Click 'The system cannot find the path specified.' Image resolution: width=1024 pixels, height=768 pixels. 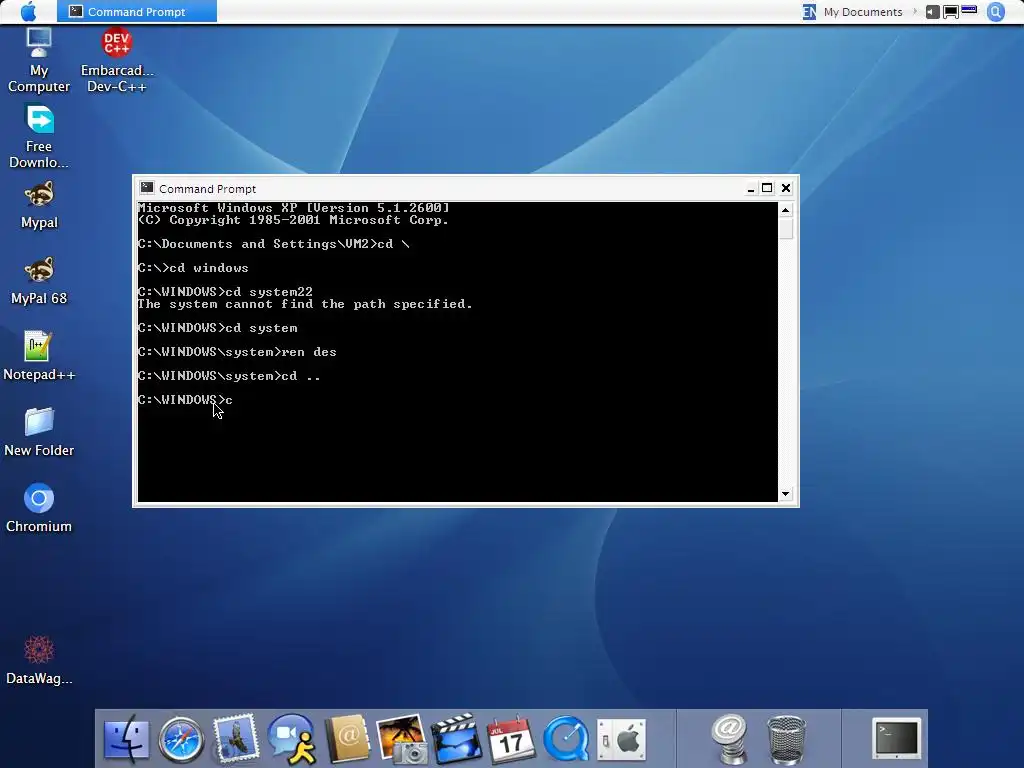tap(305, 304)
